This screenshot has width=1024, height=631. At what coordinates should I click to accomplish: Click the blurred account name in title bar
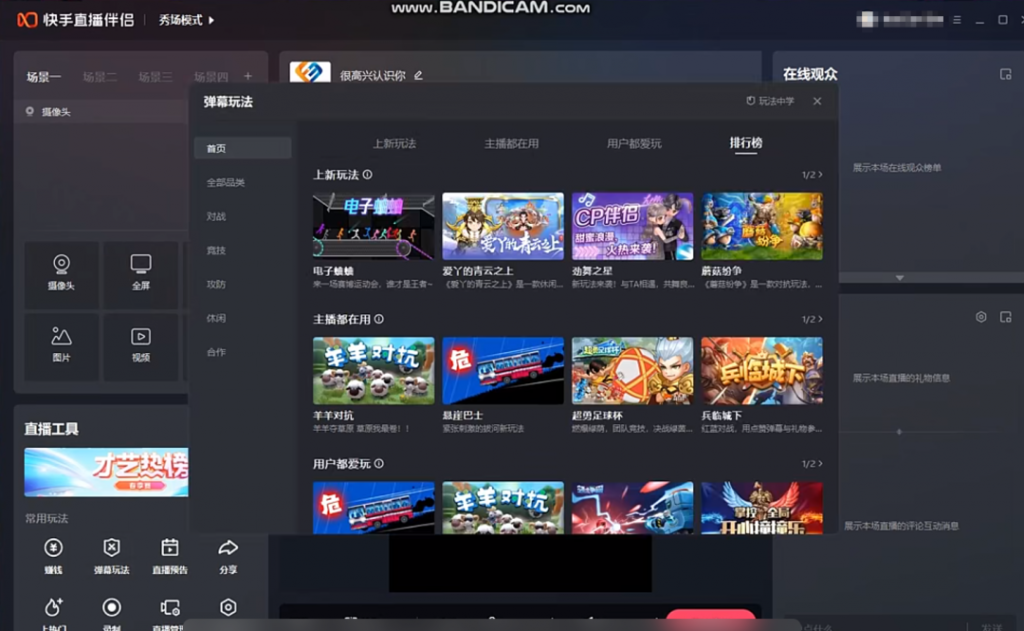(912, 20)
